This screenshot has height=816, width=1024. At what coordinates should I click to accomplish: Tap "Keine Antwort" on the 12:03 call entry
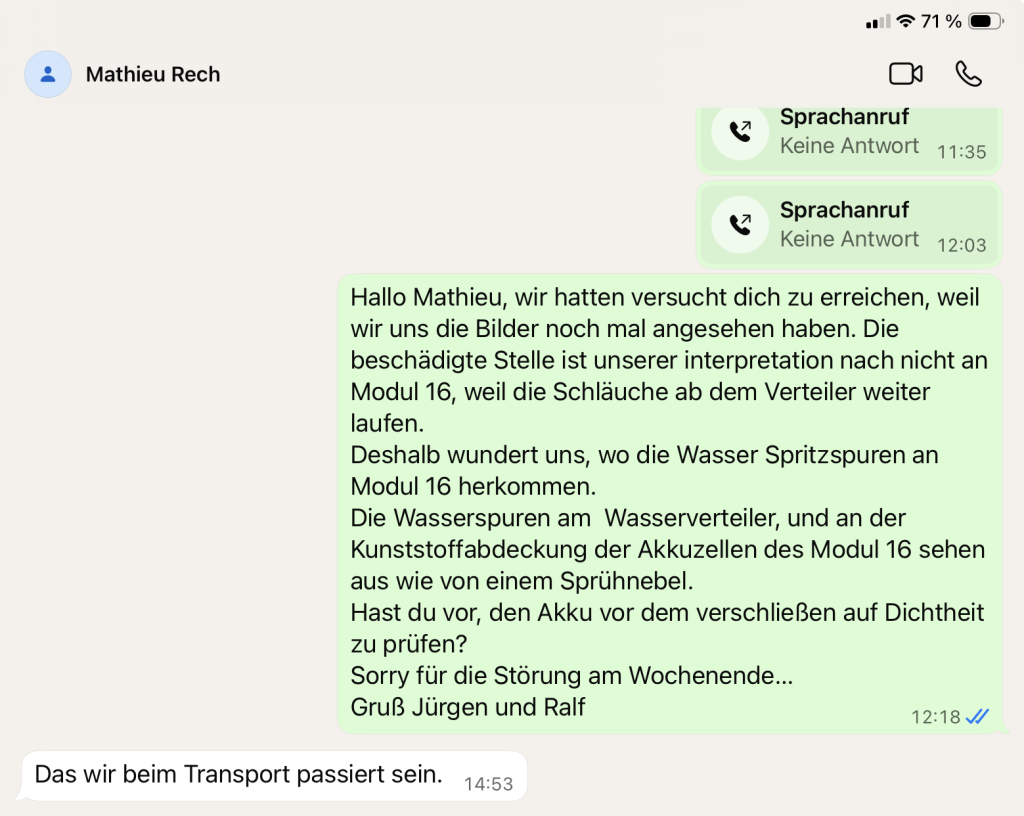tap(849, 239)
